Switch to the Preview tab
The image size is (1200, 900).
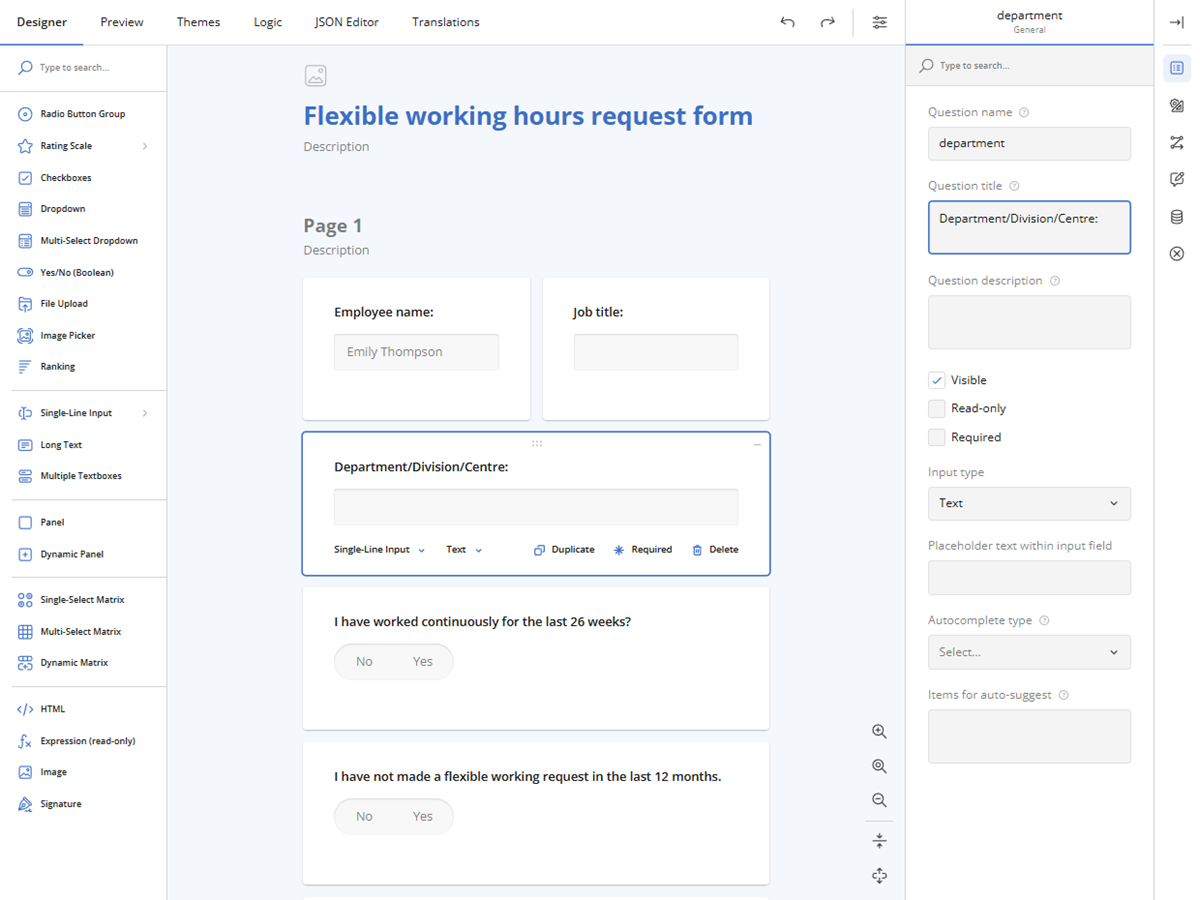[122, 22]
